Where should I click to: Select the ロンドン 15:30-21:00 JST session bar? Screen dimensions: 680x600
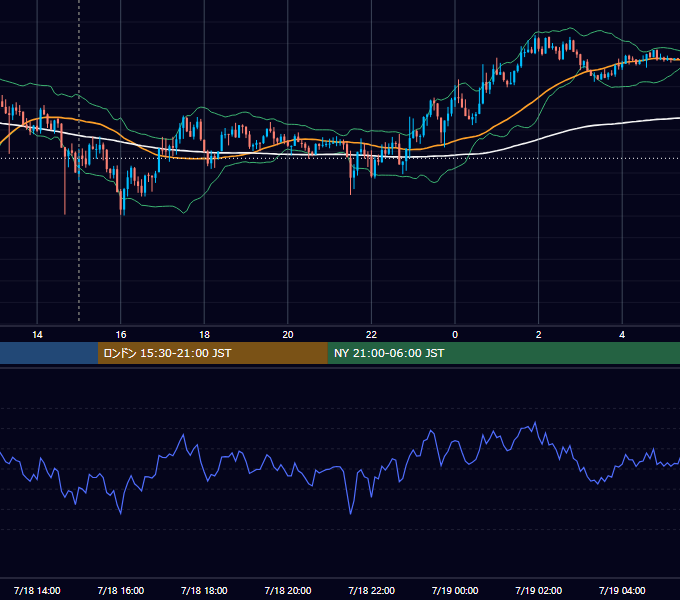pos(212,353)
